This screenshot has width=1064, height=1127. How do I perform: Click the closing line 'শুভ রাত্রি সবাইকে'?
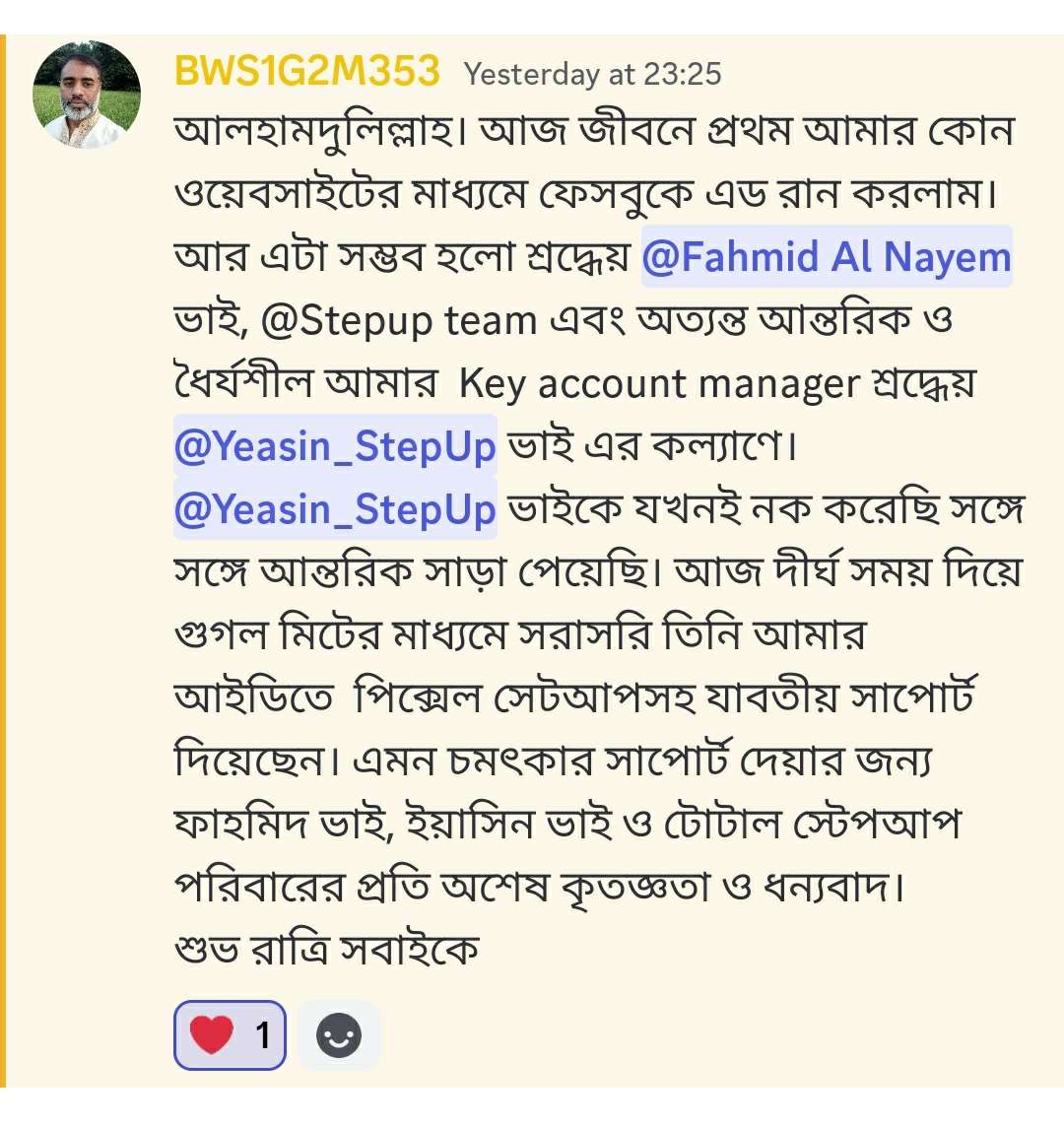coord(327,949)
